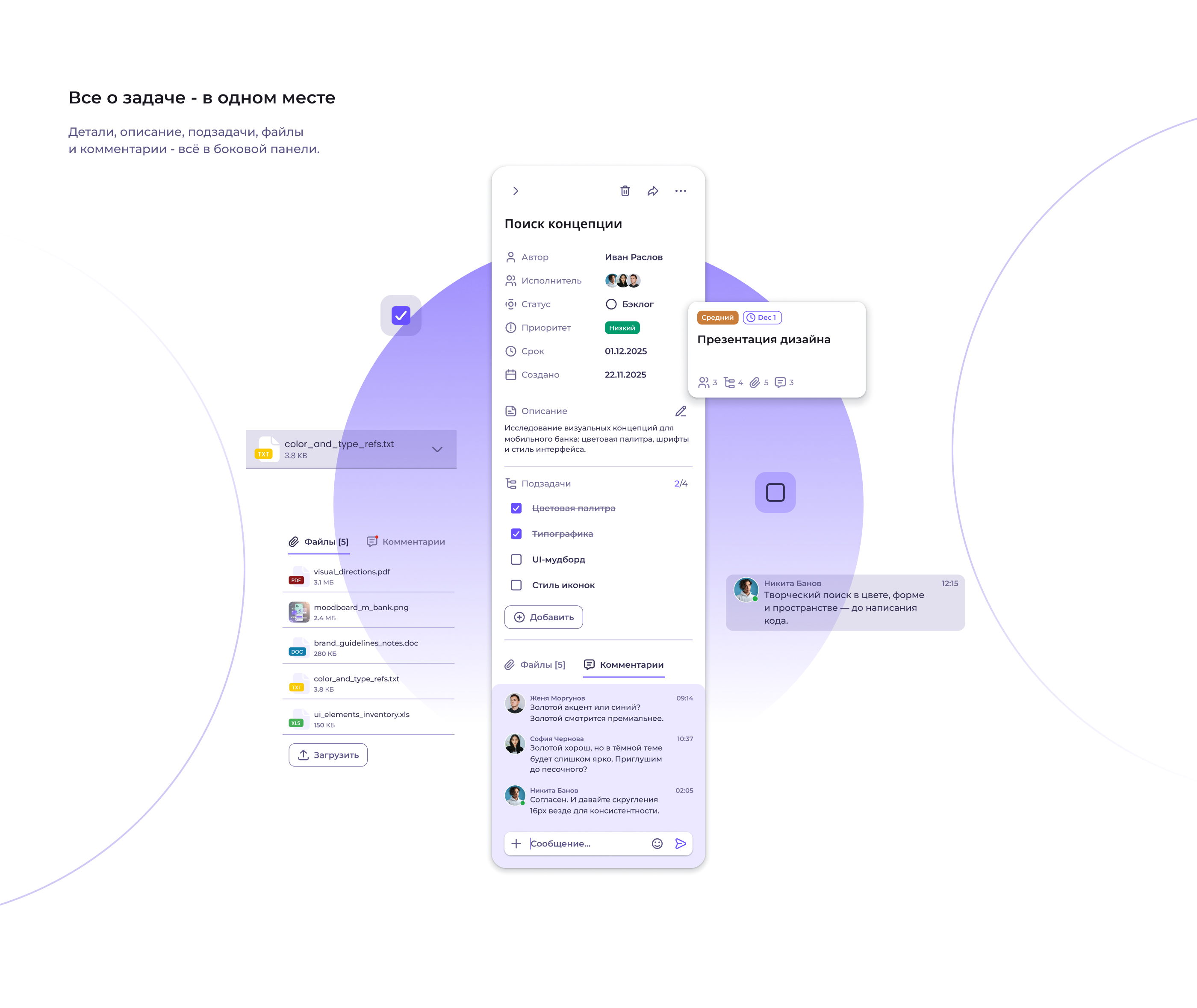Click the share arrow icon
This screenshot has height=1008, width=1197.
[652, 191]
